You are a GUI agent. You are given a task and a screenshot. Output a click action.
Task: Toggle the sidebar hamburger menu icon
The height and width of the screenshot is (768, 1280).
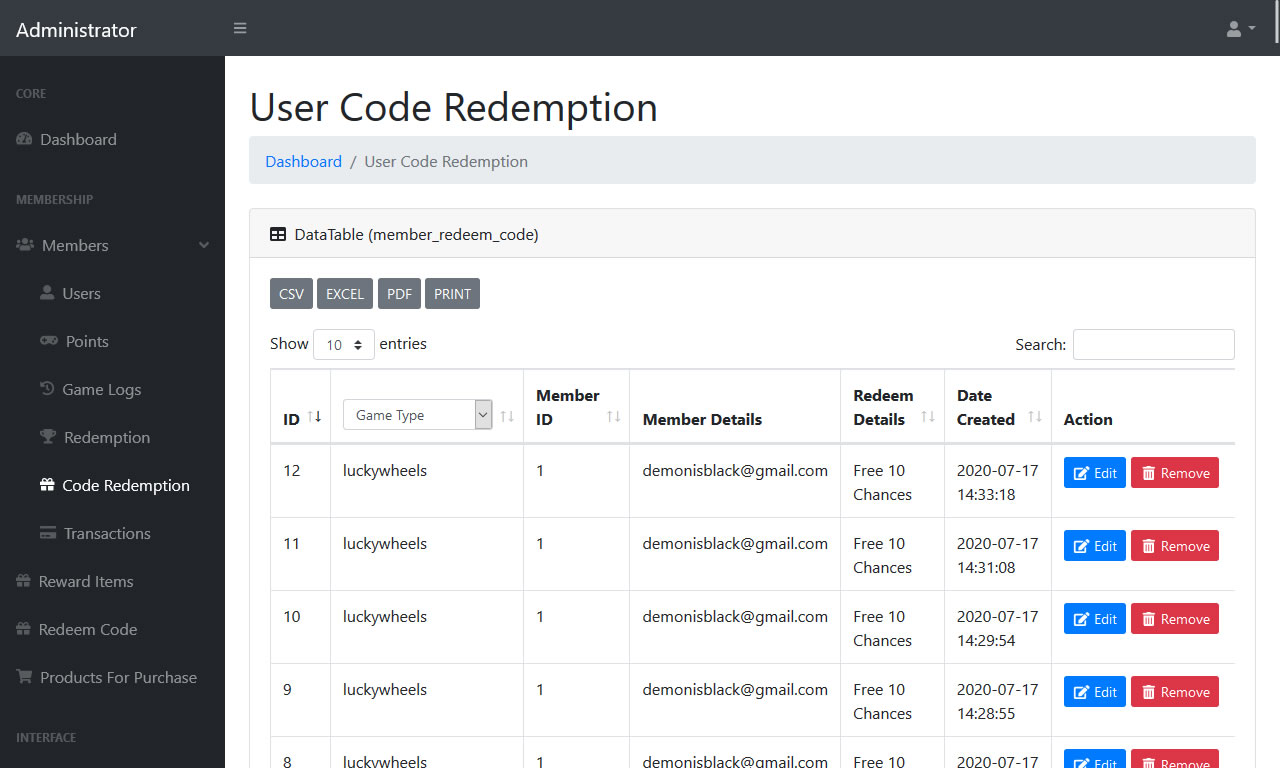[x=240, y=28]
